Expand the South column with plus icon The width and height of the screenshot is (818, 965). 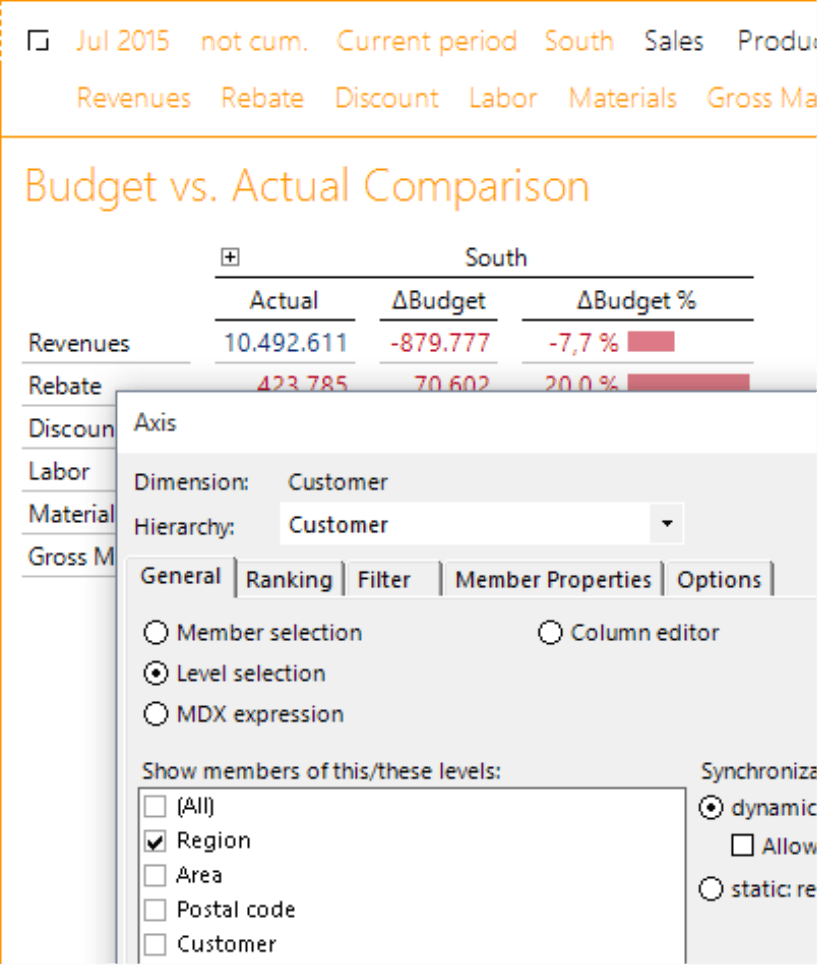pos(230,258)
